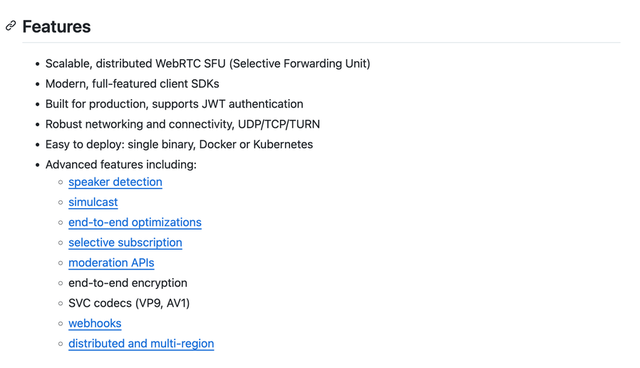640x368 pixels.
Task: Click the SVC codecs (VP9, AV1) text
Action: (x=129, y=303)
